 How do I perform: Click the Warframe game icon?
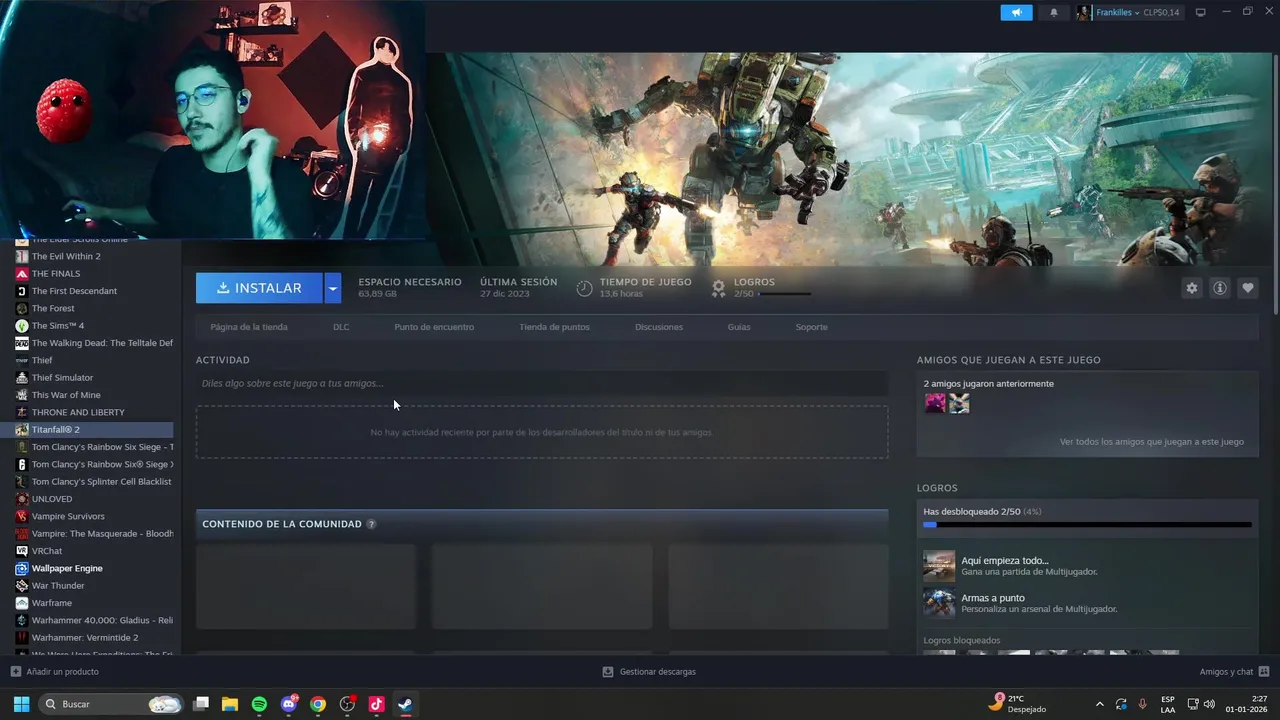click(22, 603)
